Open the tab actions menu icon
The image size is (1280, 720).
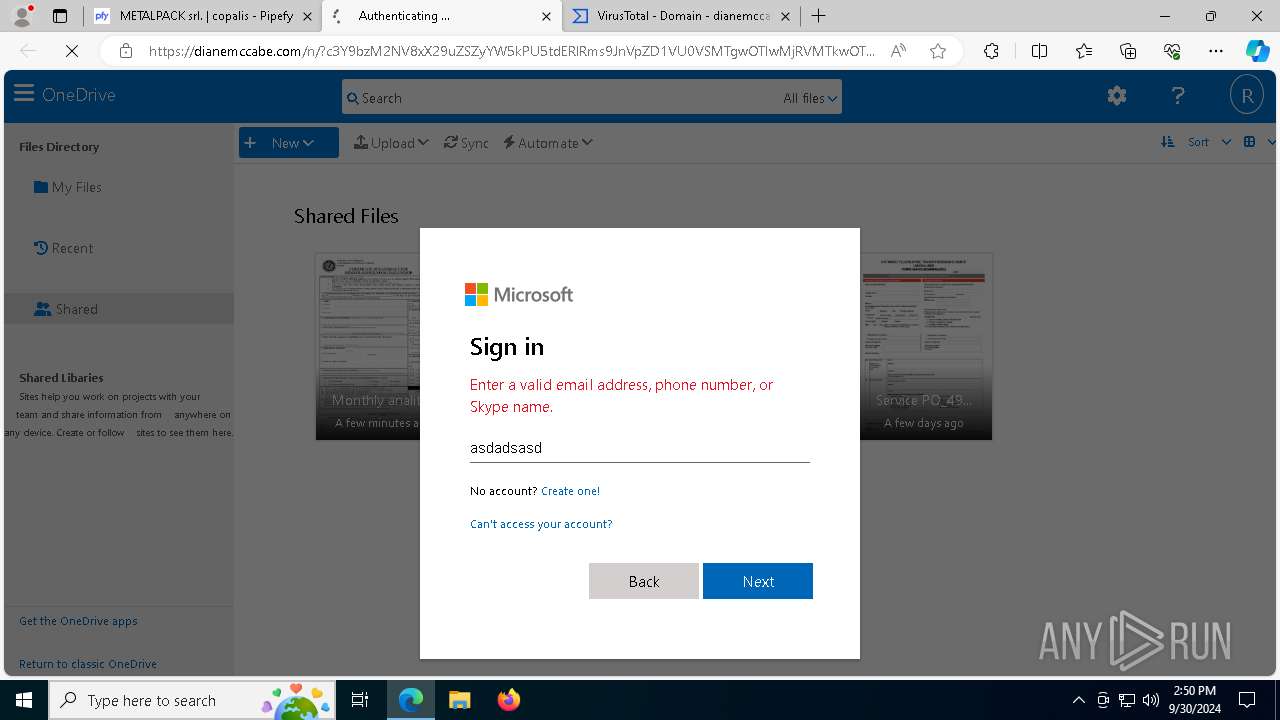click(60, 16)
